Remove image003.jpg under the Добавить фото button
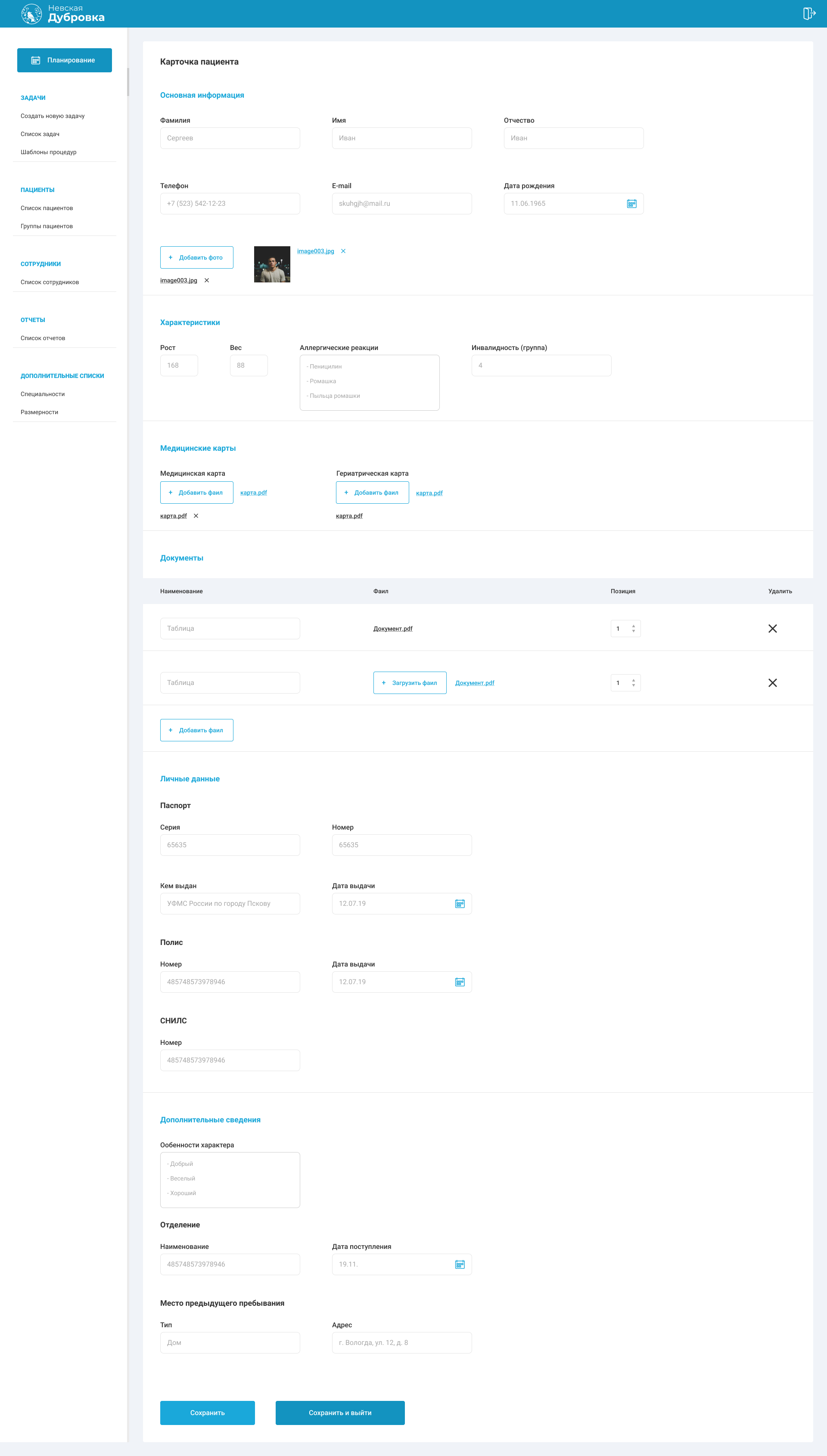 click(x=207, y=280)
